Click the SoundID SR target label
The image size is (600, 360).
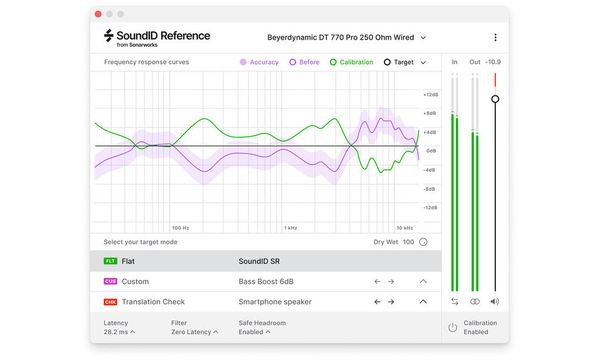(x=259, y=261)
